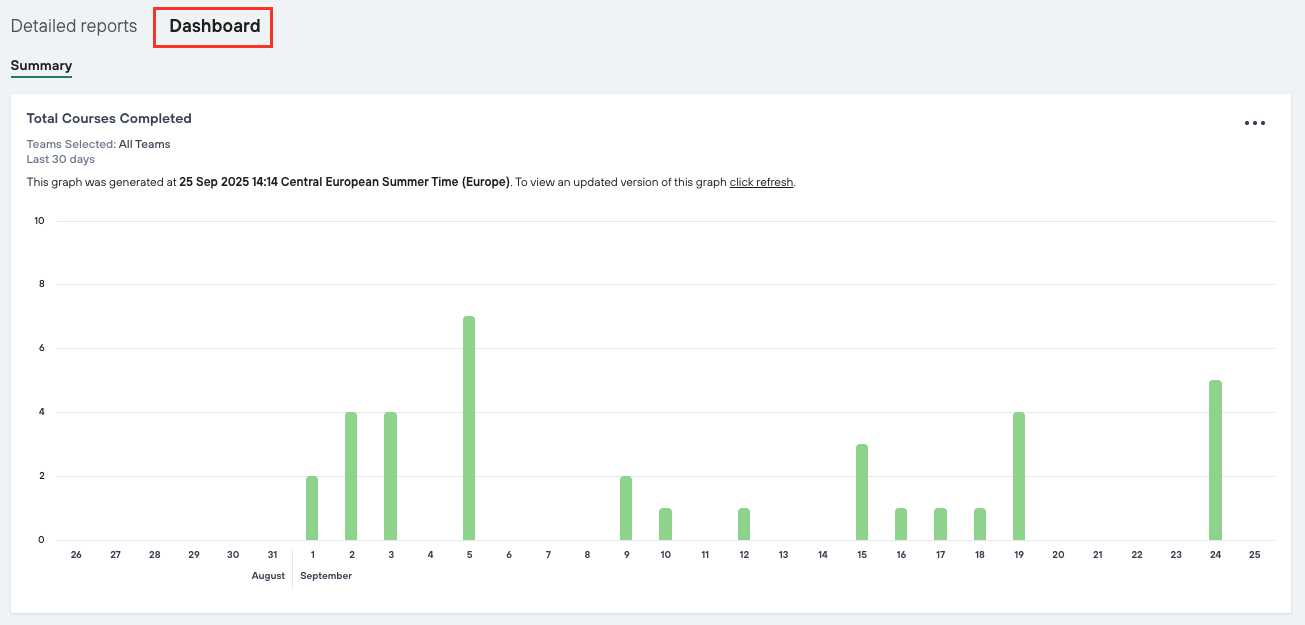
Task: Click the bar for September 15
Action: pyautogui.click(x=862, y=492)
